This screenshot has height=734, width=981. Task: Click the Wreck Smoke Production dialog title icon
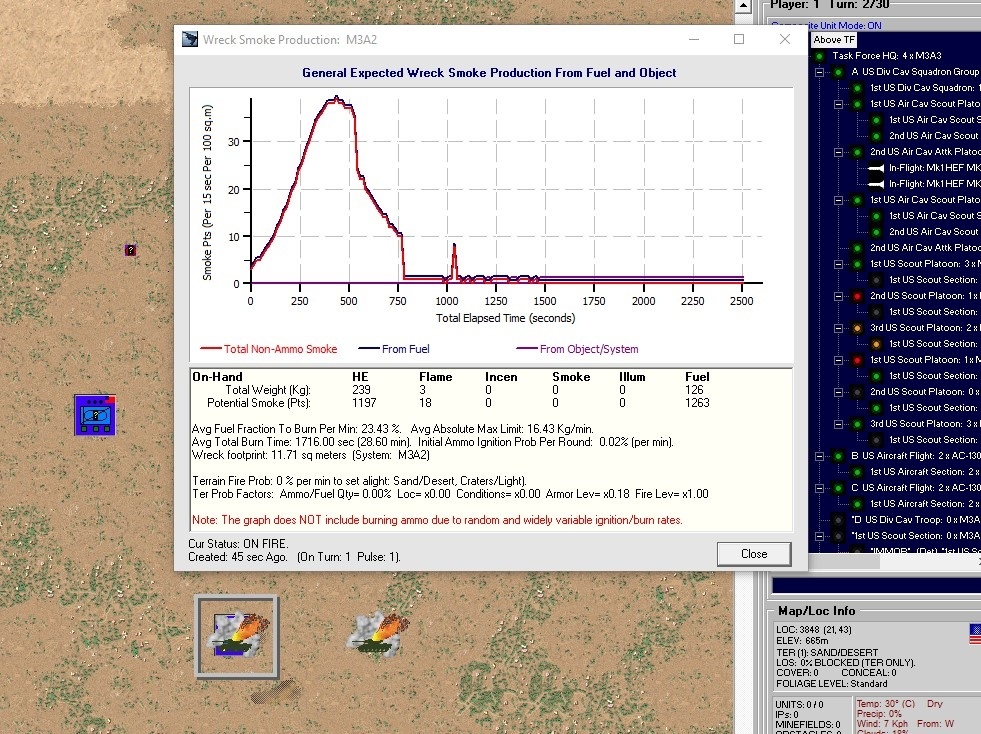coord(190,39)
